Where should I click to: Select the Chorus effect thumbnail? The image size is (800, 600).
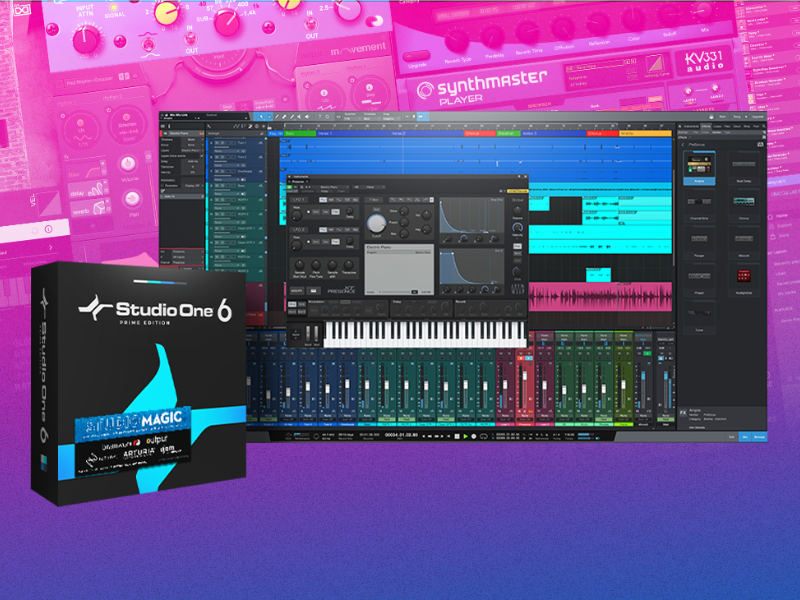pos(744,205)
